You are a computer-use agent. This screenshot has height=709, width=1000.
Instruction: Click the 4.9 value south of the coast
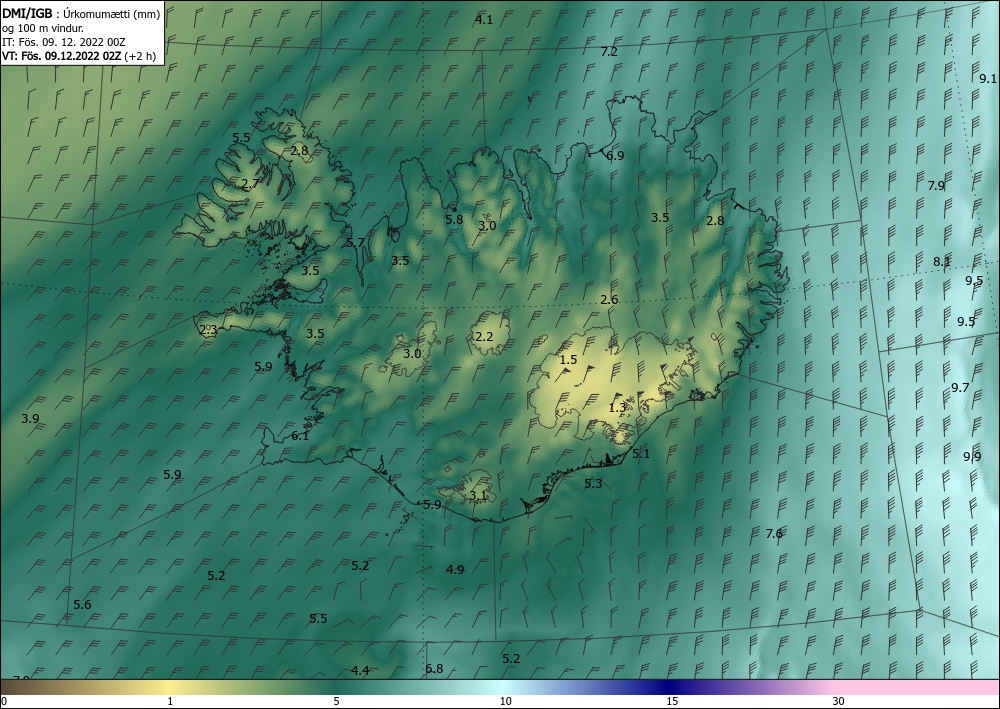coord(455,569)
